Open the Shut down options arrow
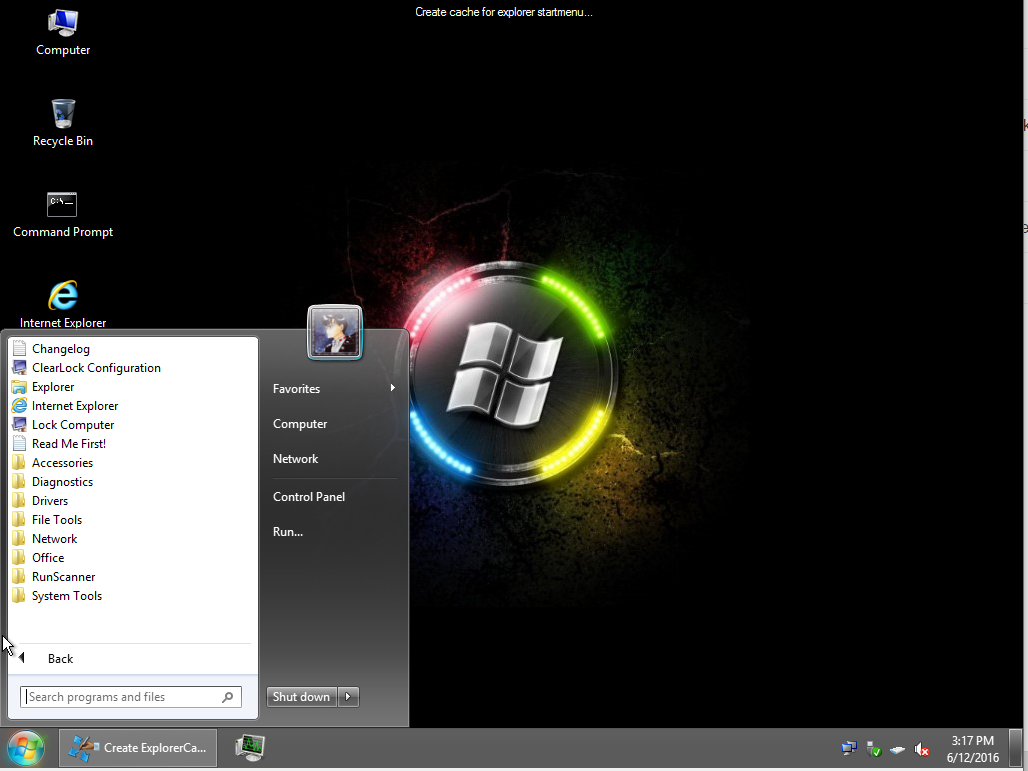The height and width of the screenshot is (771, 1028). tap(348, 697)
